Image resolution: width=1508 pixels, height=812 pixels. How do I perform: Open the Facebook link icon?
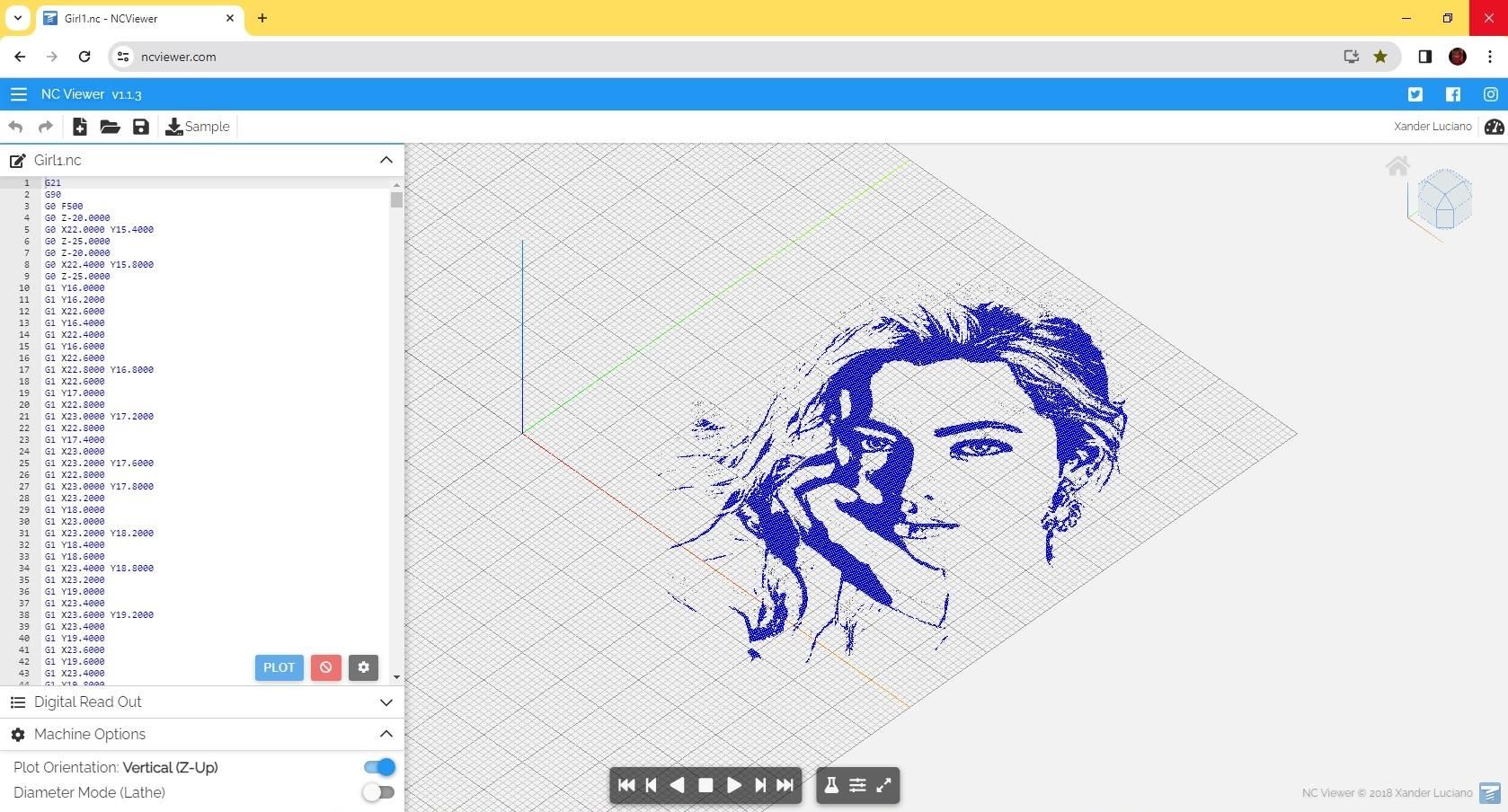tap(1453, 94)
